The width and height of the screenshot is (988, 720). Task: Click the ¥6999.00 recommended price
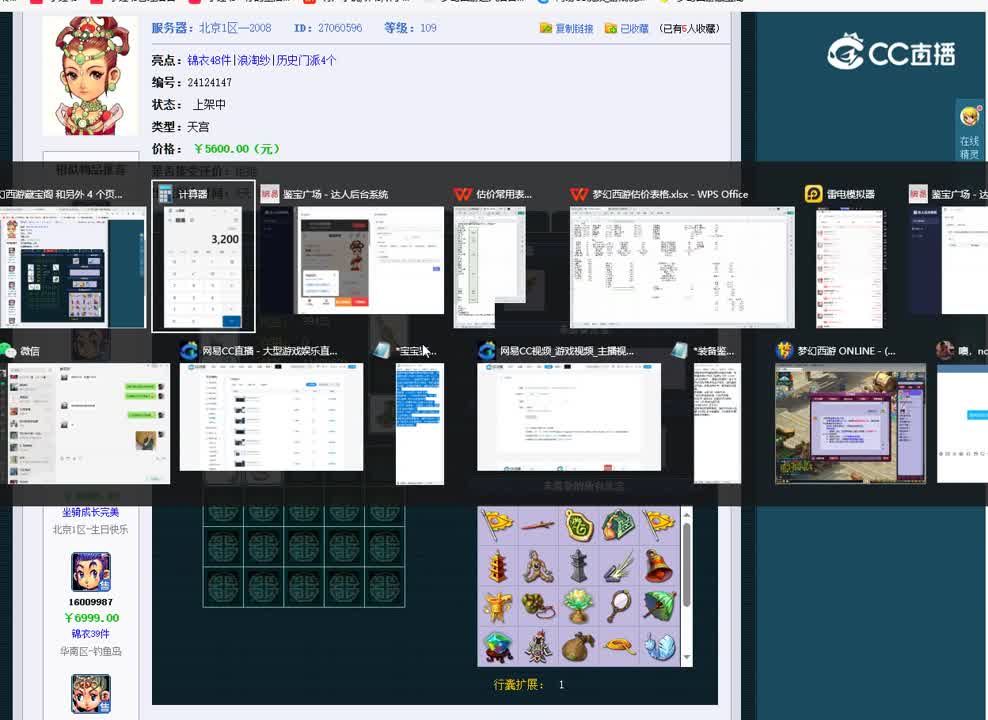tap(91, 618)
